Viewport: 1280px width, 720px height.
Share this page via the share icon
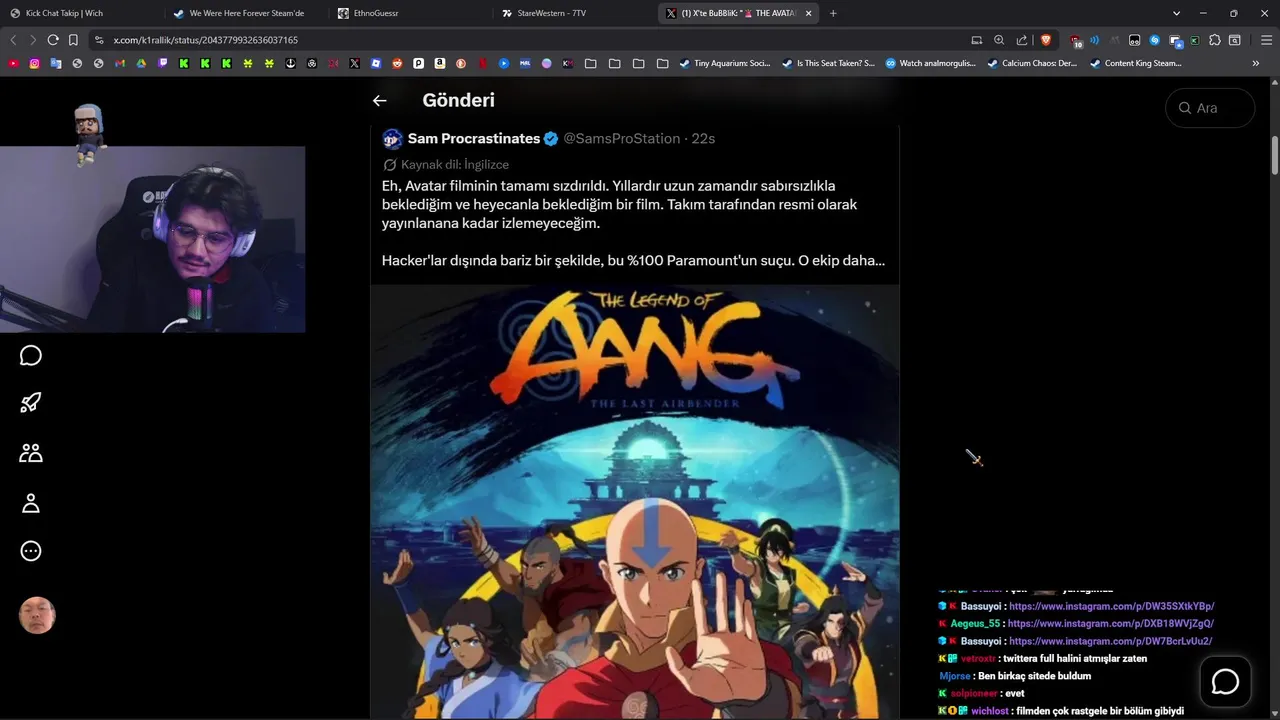pyautogui.click(x=1022, y=40)
